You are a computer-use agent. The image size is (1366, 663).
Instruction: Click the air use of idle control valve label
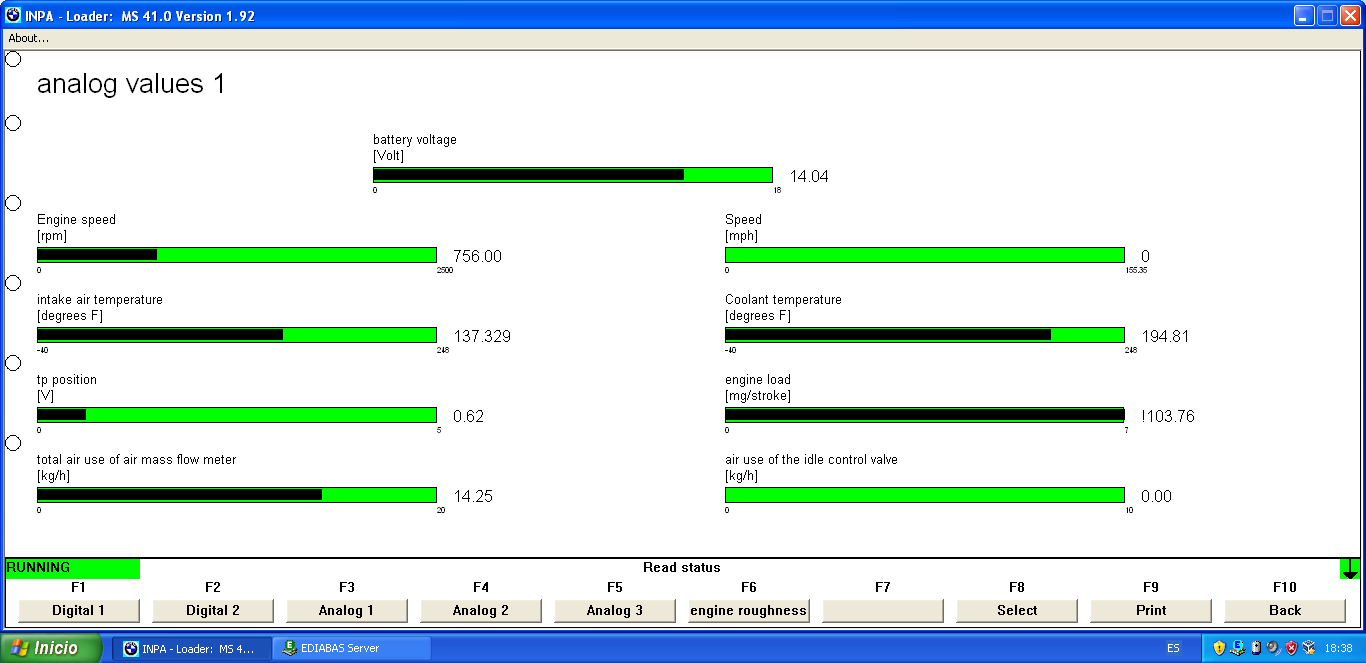[x=811, y=460]
